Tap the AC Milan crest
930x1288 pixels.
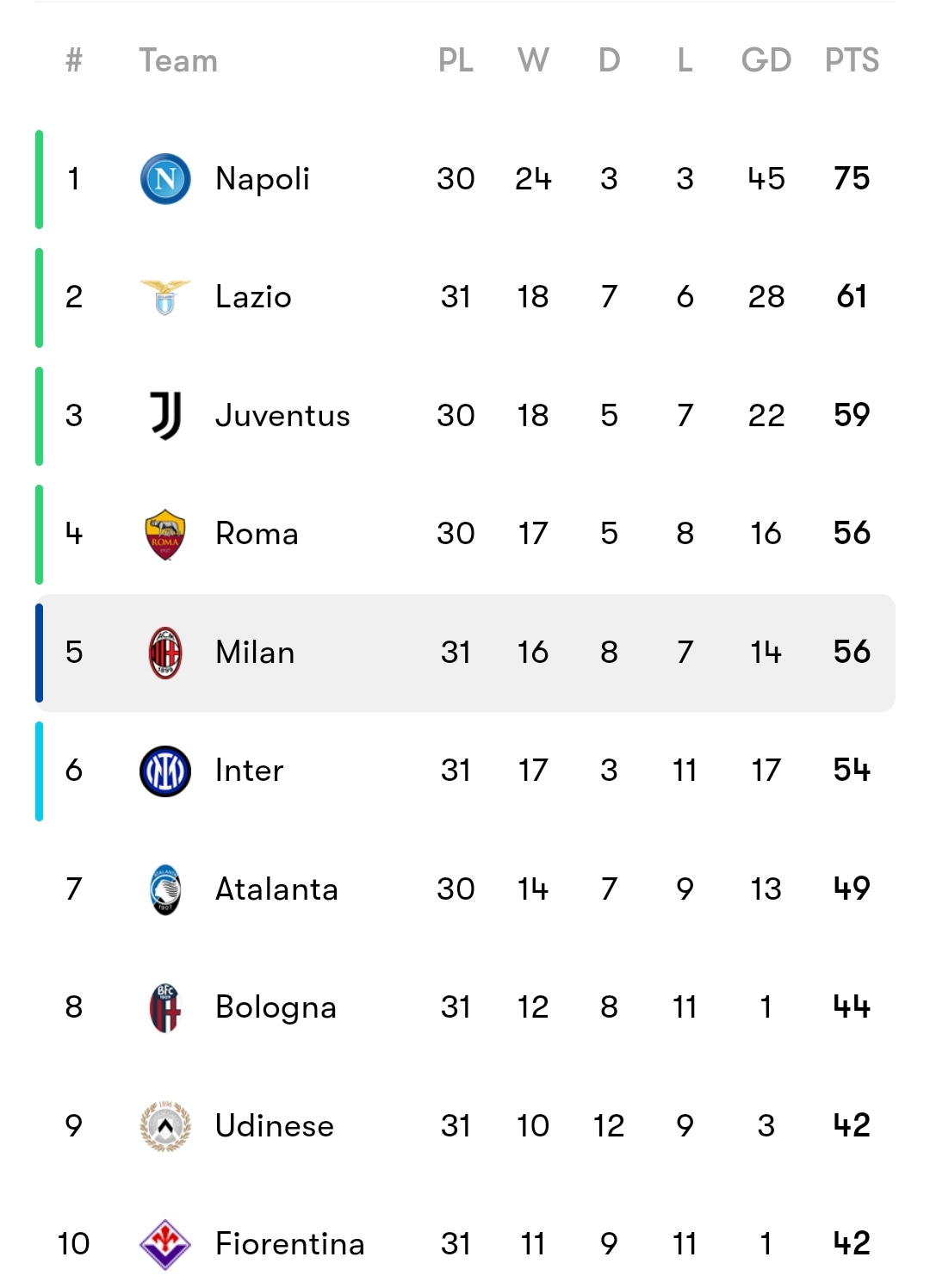tap(165, 653)
